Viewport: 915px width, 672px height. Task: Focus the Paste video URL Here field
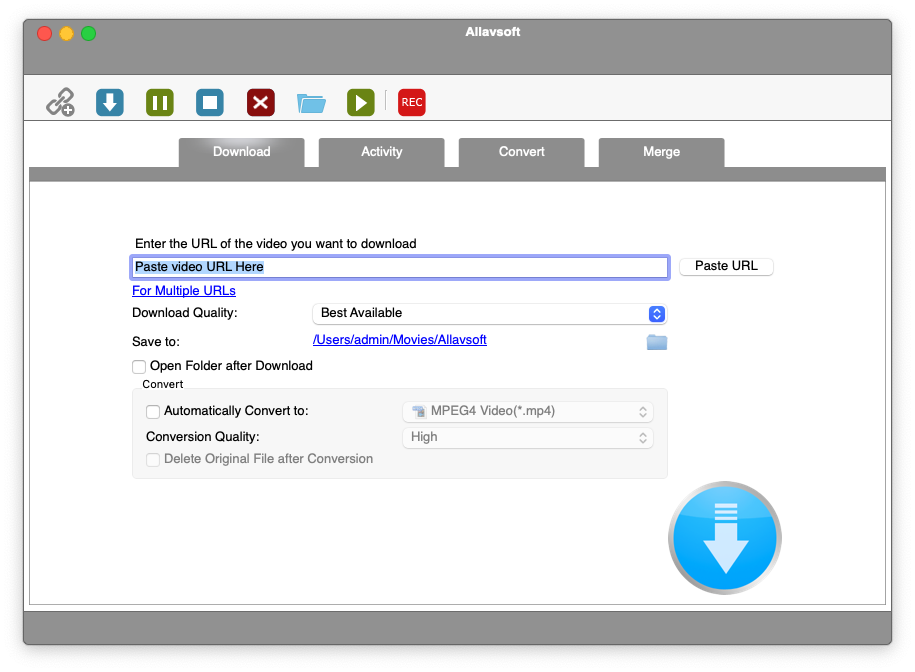(x=400, y=267)
